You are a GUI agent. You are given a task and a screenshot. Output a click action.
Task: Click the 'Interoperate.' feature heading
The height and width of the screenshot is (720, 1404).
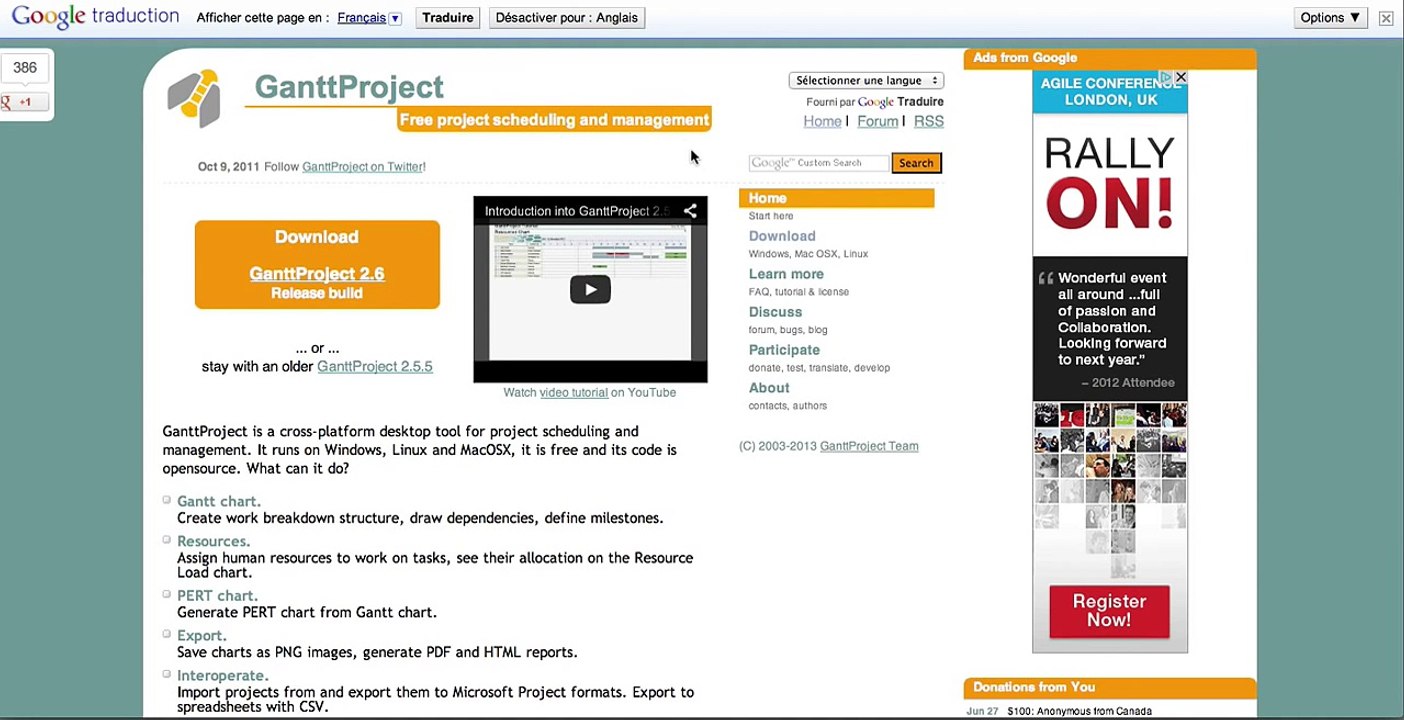tap(223, 675)
